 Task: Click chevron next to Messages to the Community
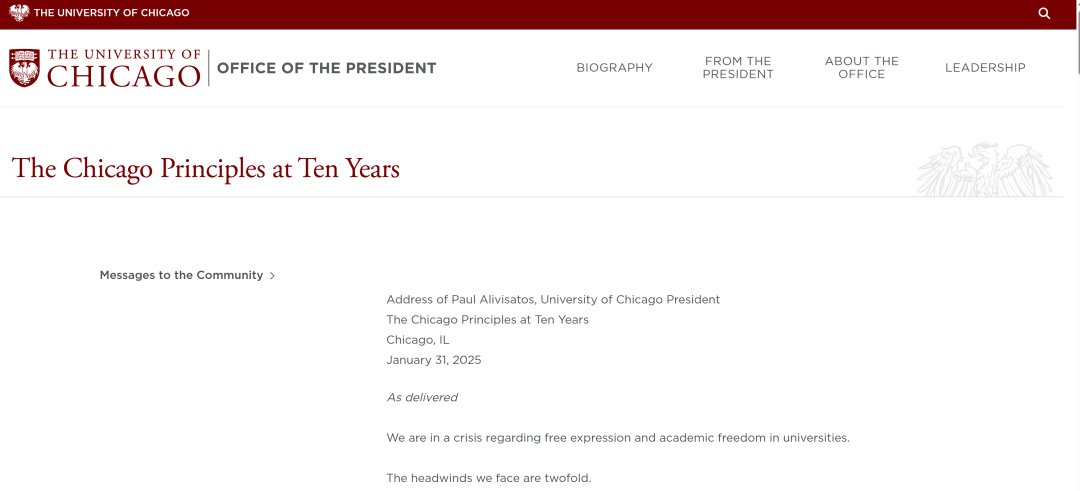click(272, 276)
